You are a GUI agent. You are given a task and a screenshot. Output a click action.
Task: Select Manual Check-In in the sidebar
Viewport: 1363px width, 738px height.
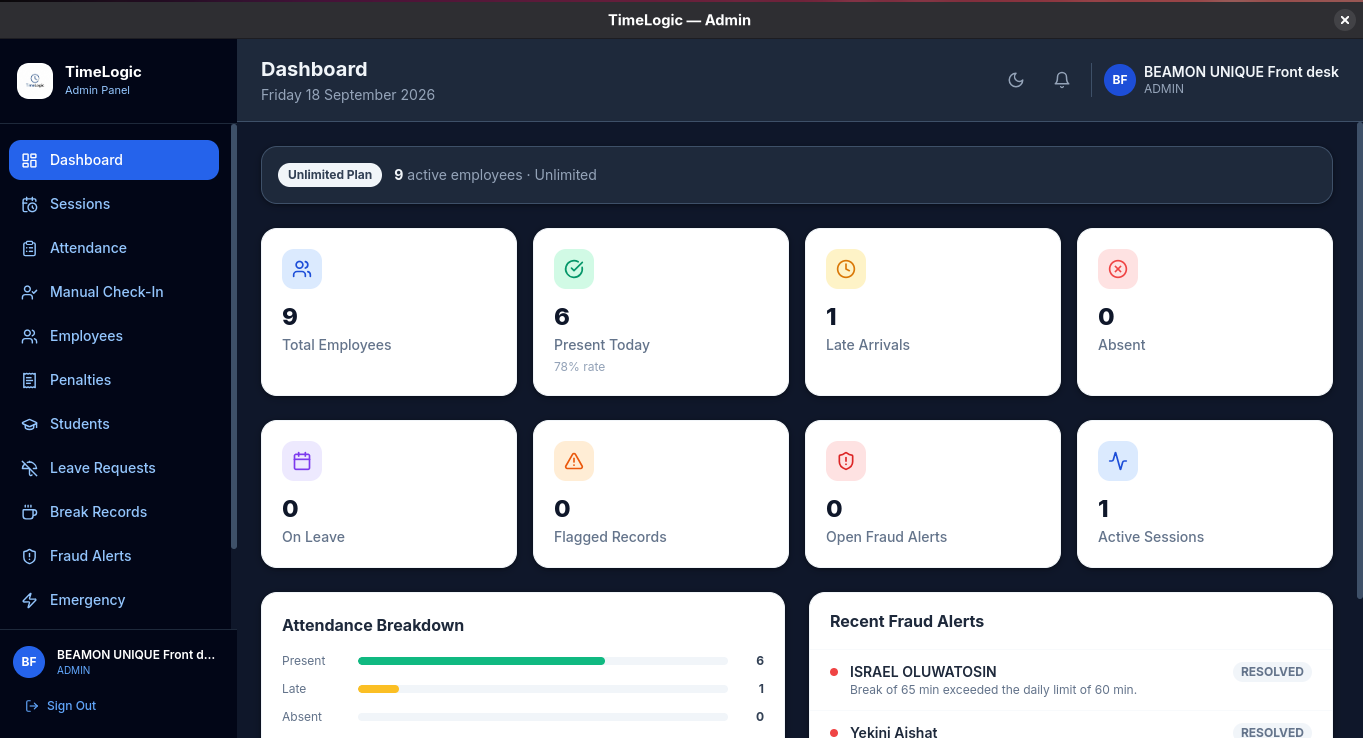114,292
